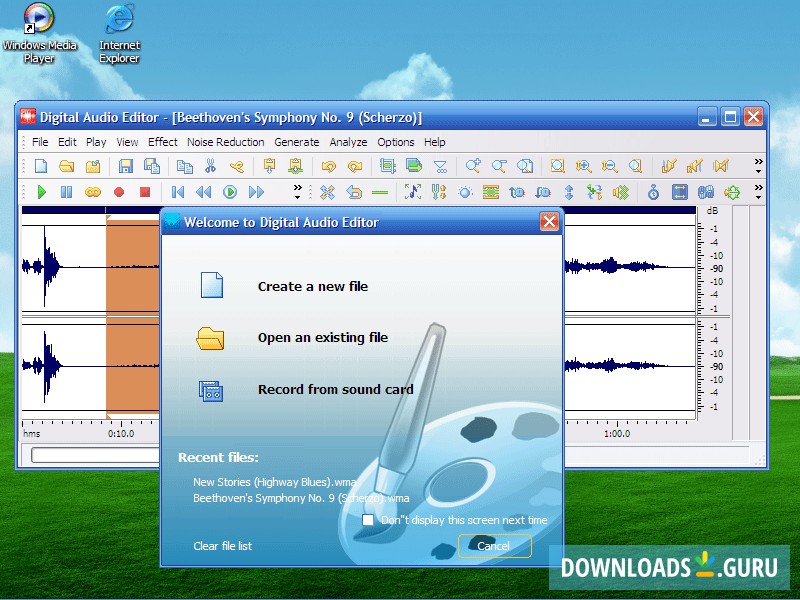Screen dimensions: 800x600
Task: Click the fast forward double-arrow icon
Action: pos(256,192)
